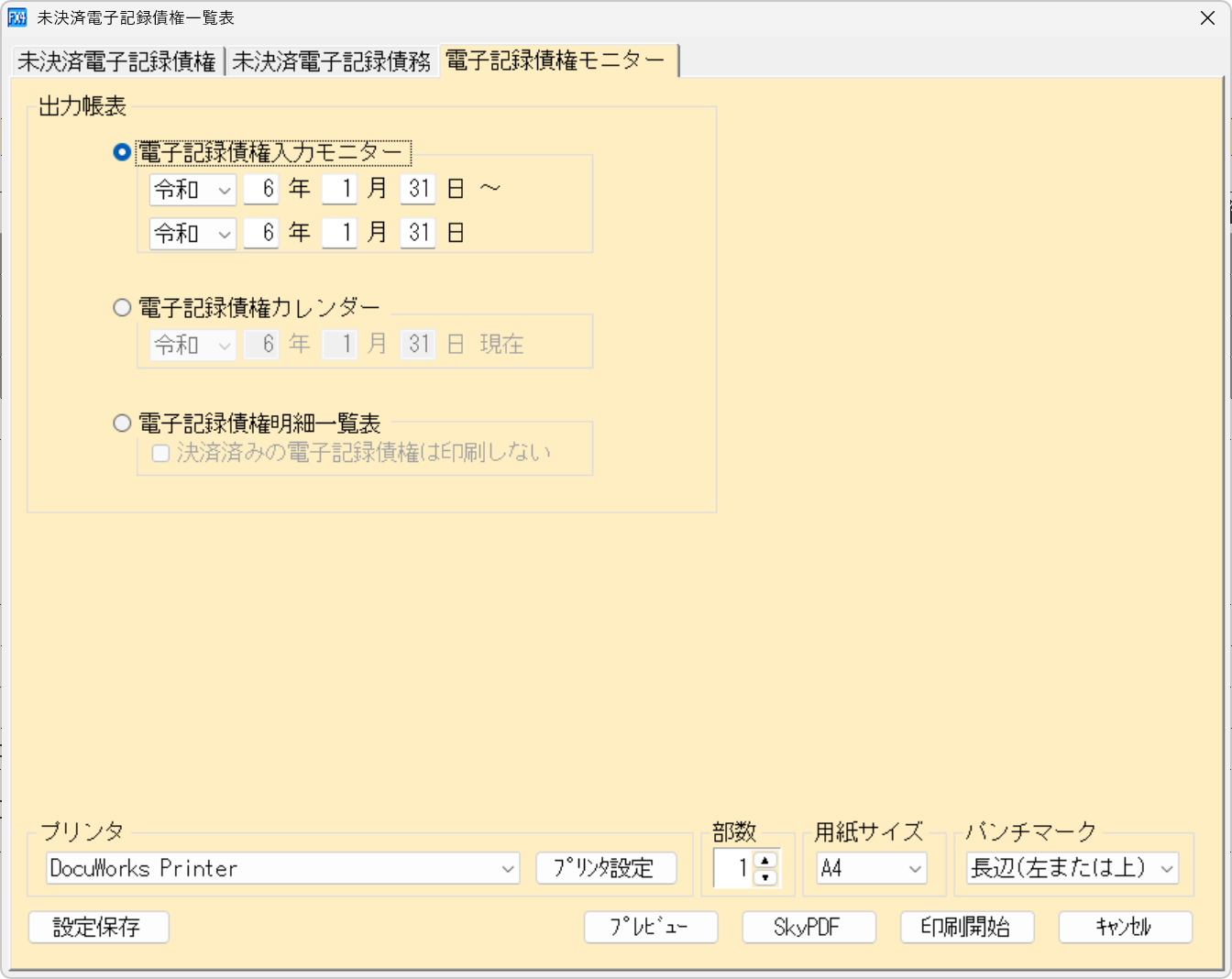The width and height of the screenshot is (1232, 979).
Task: Click the FX4 application icon in title bar
Action: coord(16,17)
